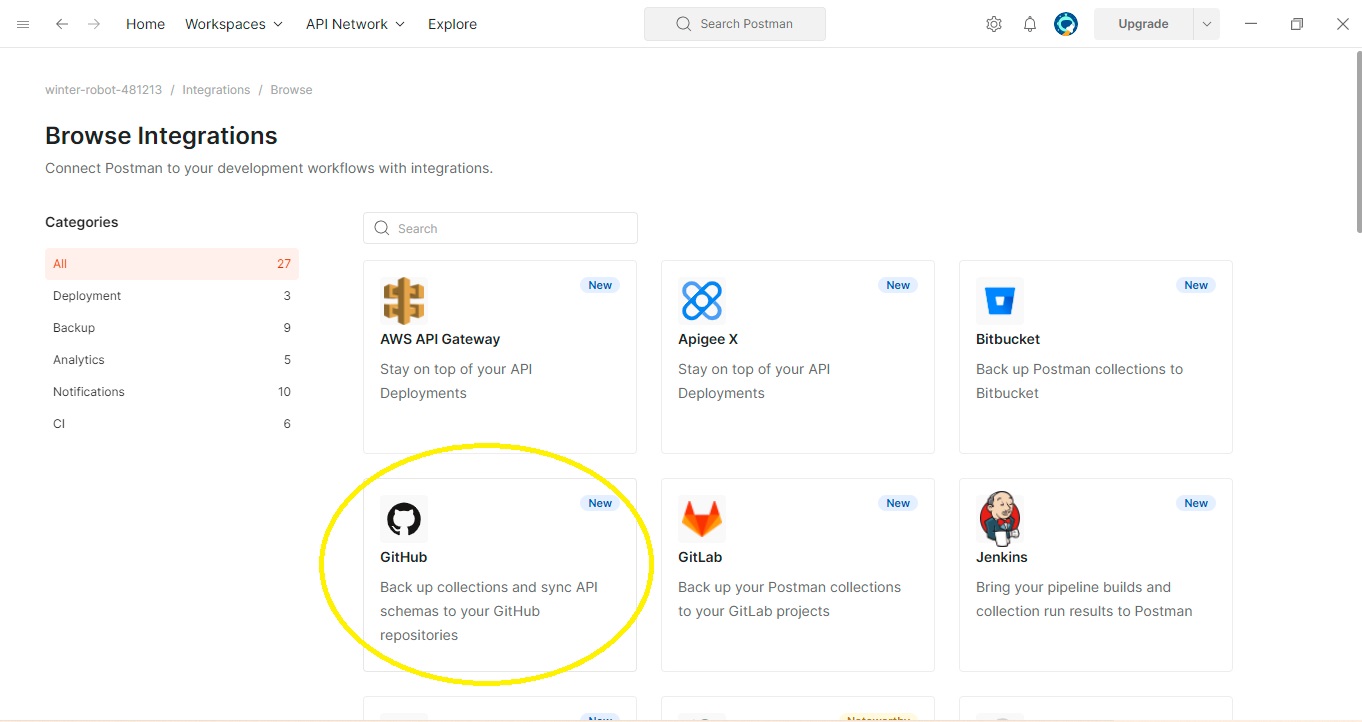Expand the API Network dropdown
The width and height of the screenshot is (1362, 722).
tap(355, 24)
